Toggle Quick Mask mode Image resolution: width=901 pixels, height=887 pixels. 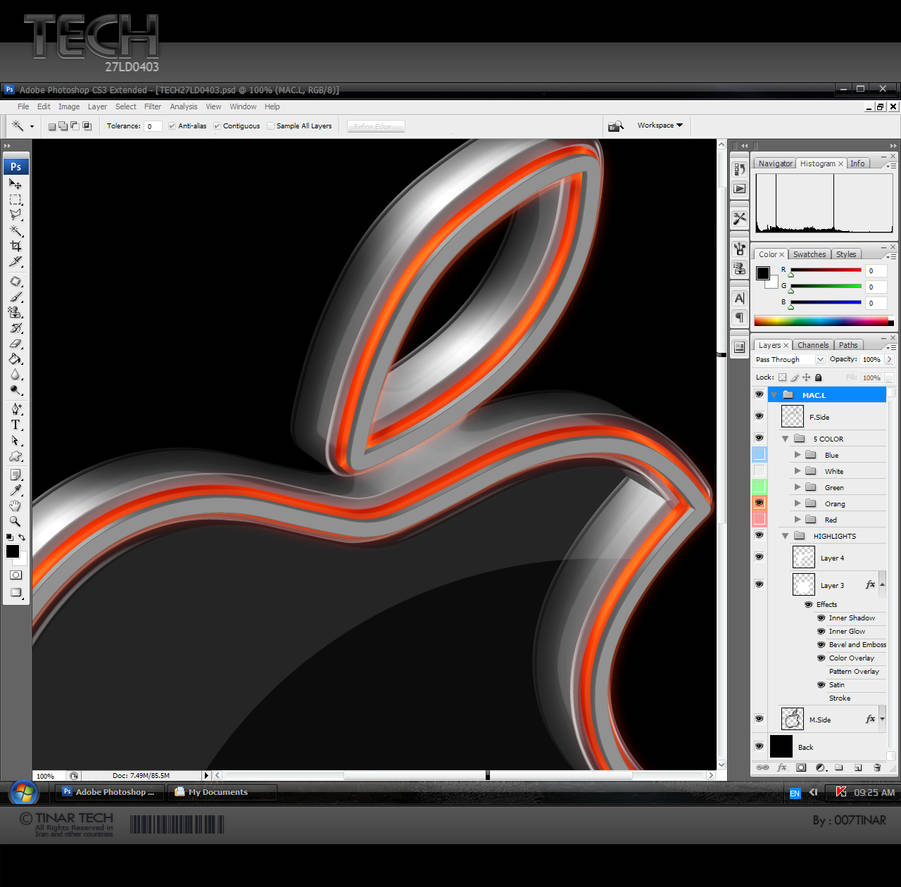point(16,575)
